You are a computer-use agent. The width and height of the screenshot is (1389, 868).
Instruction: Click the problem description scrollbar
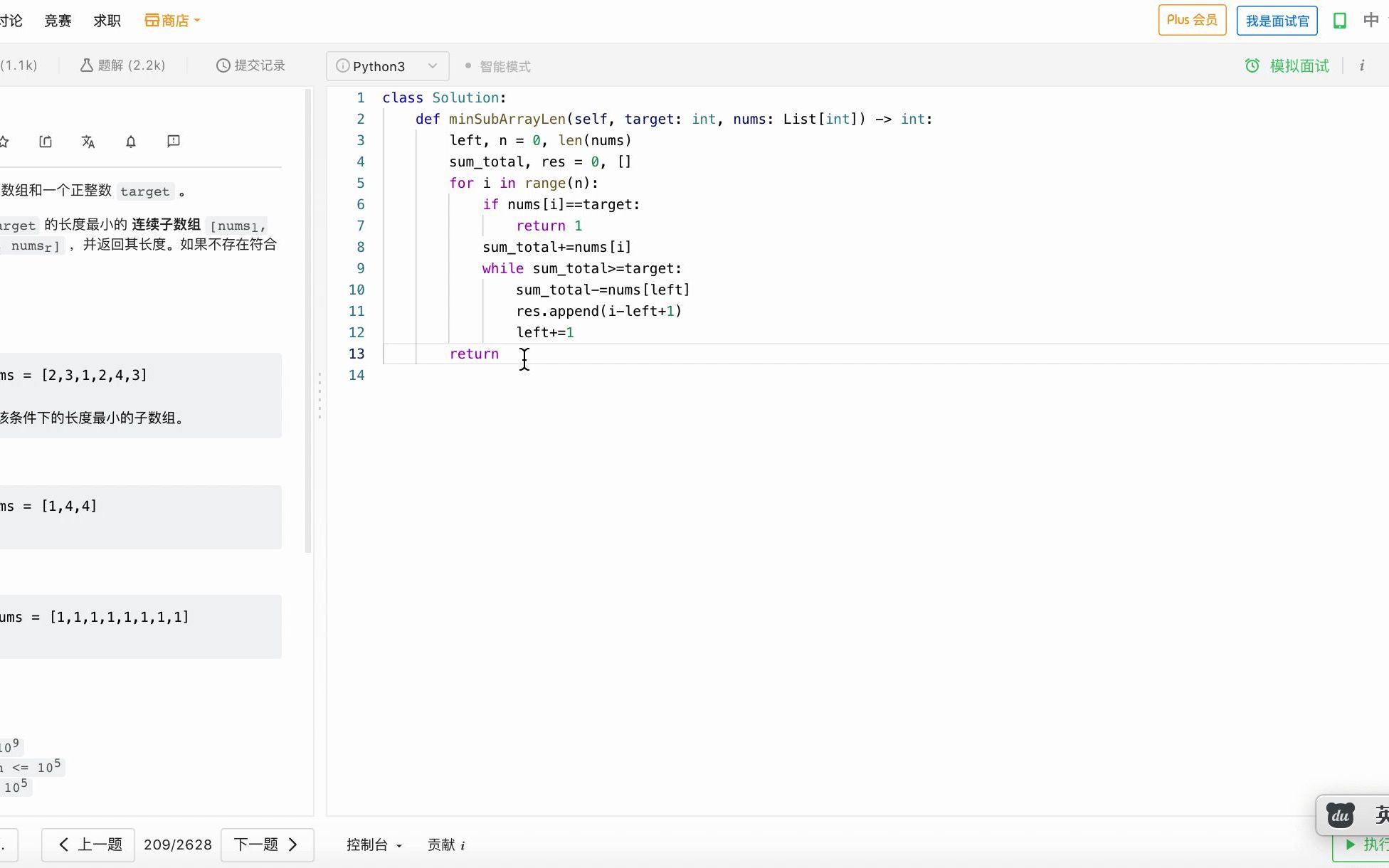click(x=308, y=320)
